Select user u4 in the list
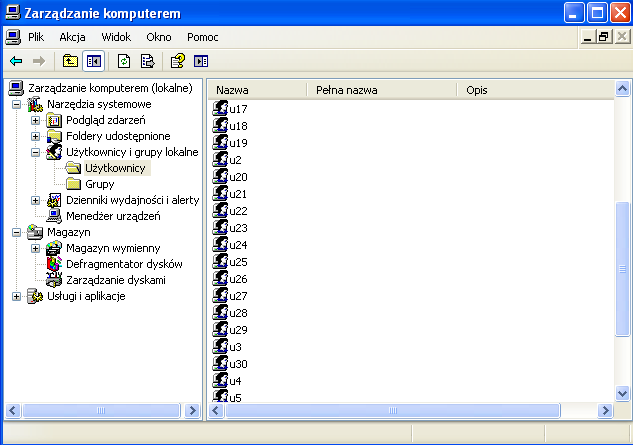The width and height of the screenshot is (633, 445). click(235, 381)
